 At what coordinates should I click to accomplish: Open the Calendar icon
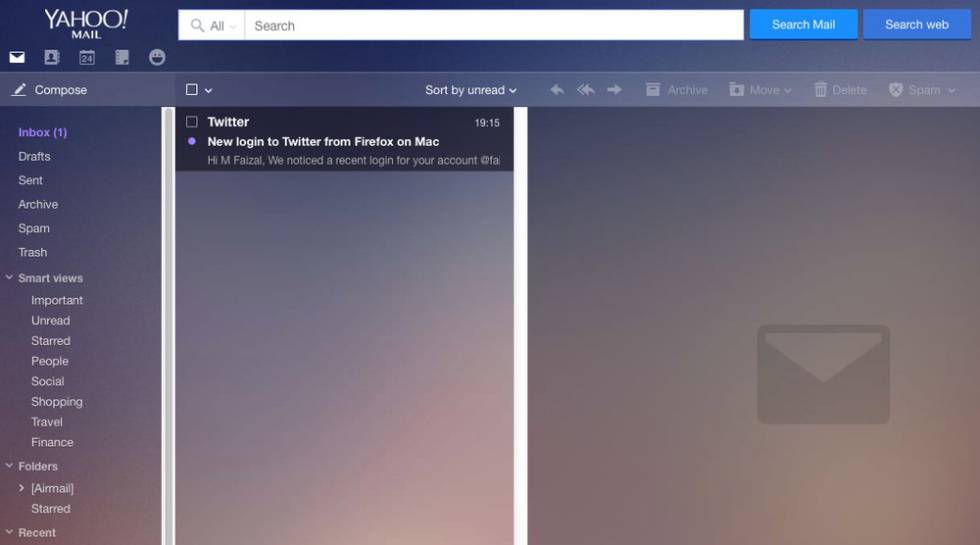(x=87, y=58)
